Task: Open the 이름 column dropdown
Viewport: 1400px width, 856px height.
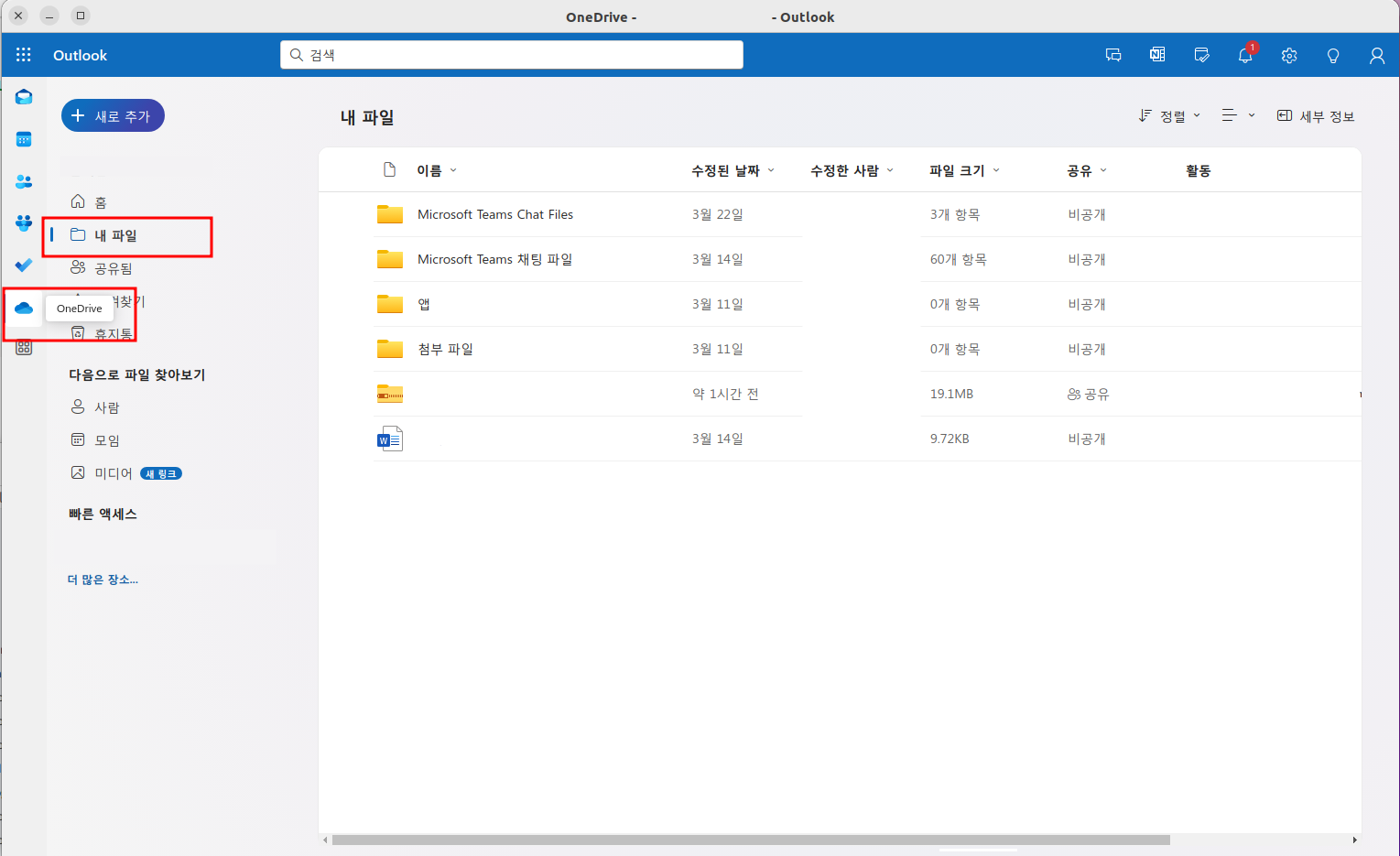Action: pyautogui.click(x=437, y=170)
